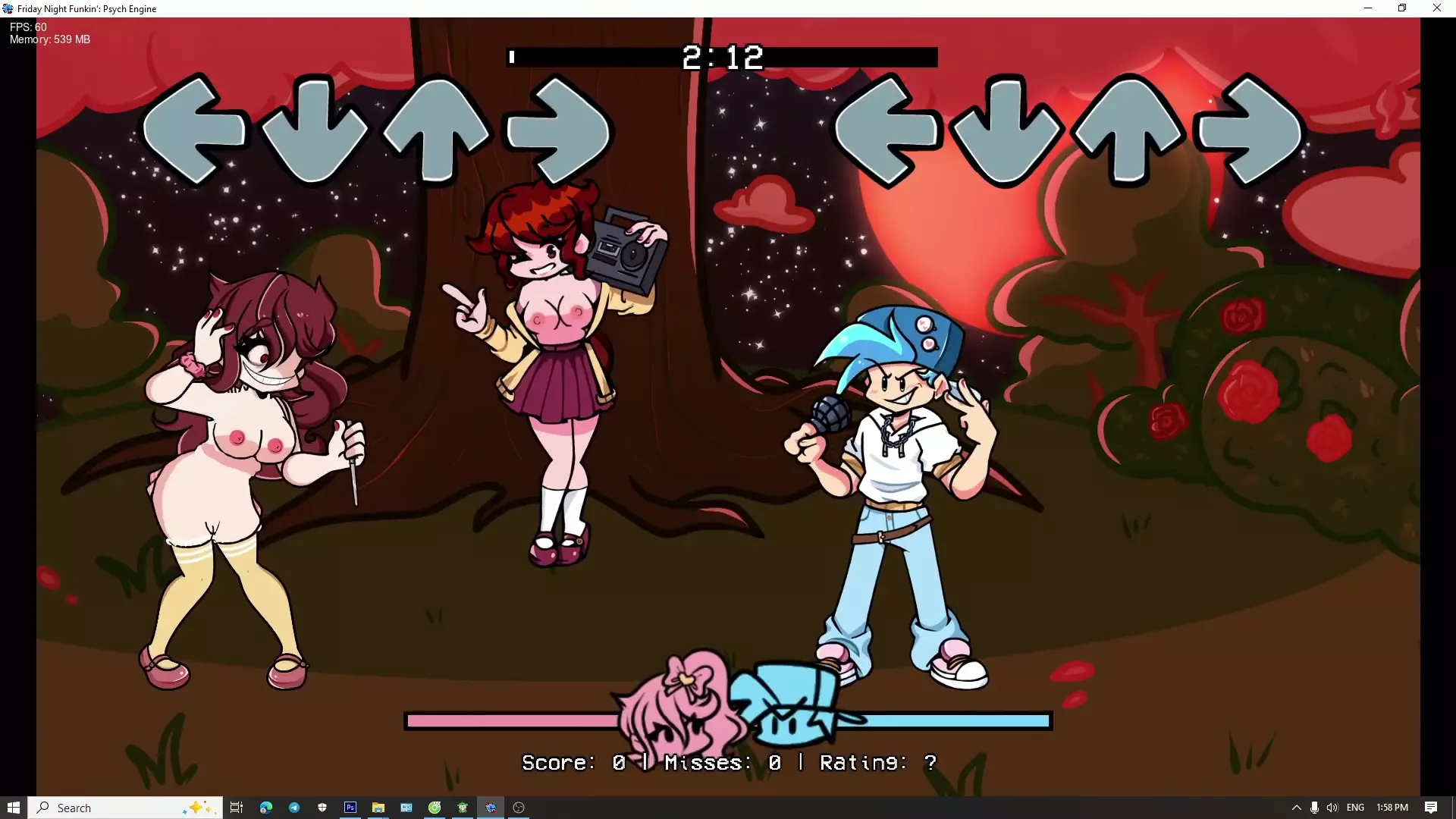This screenshot has height=819, width=1456.
Task: Open Telegram from the taskbar
Action: 294,808
